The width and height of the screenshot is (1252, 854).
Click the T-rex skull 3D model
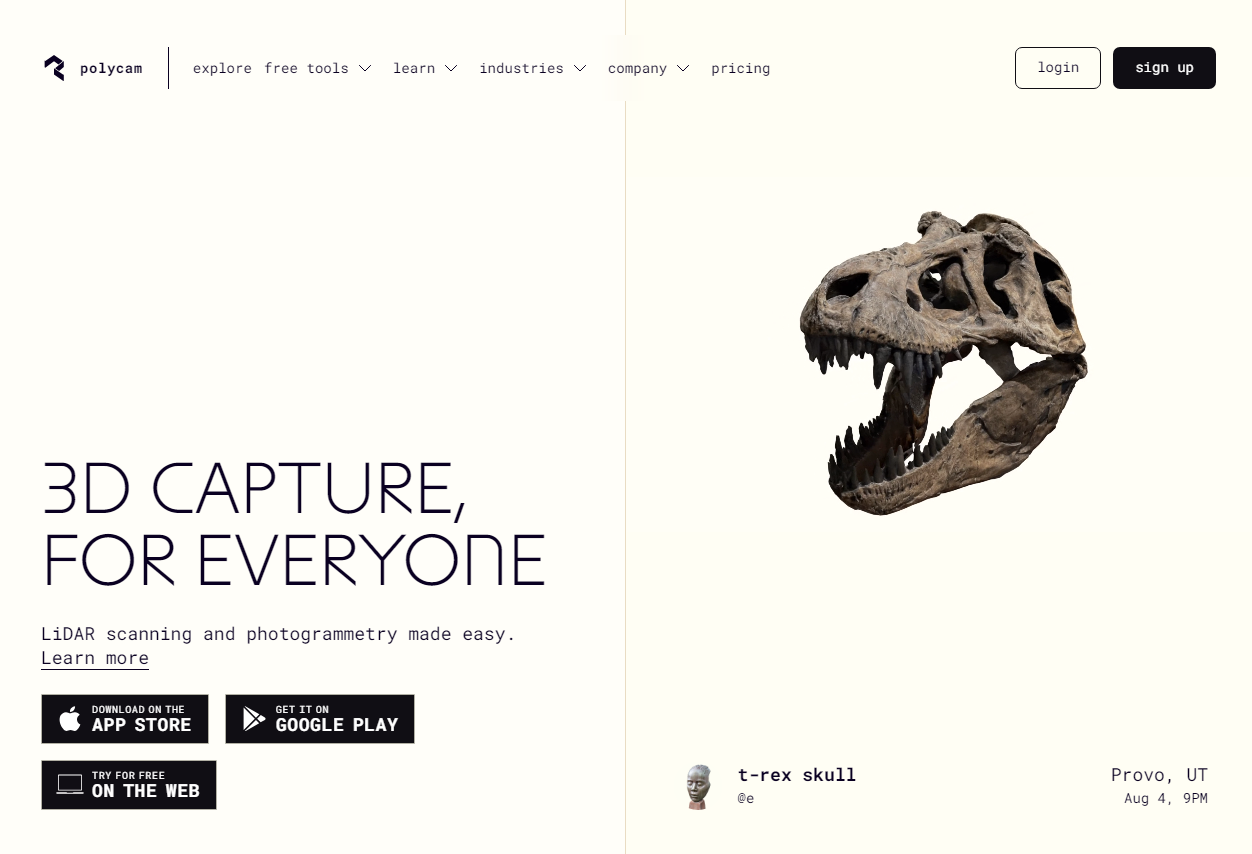point(943,363)
